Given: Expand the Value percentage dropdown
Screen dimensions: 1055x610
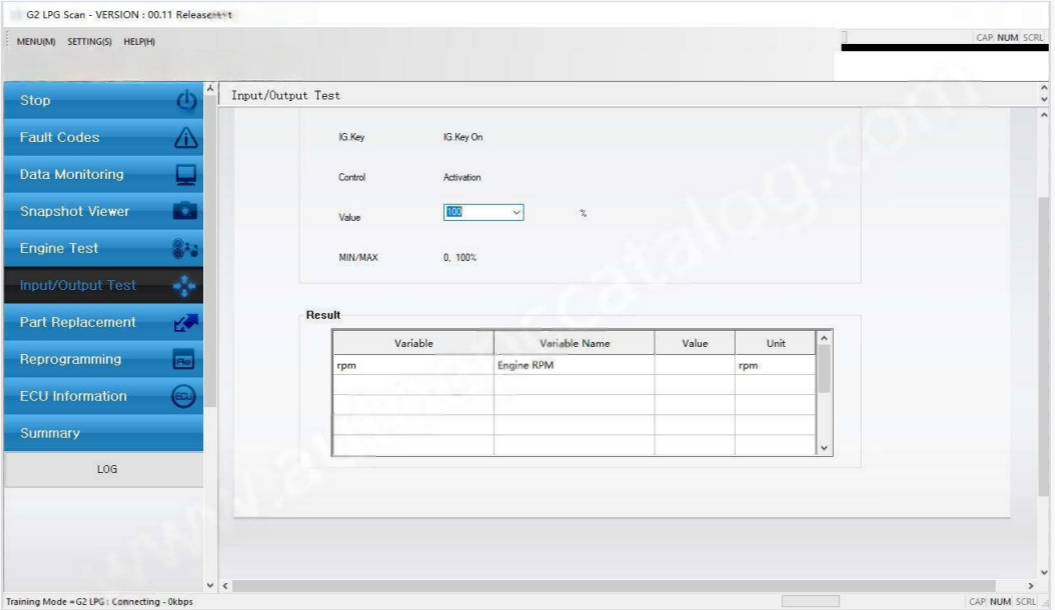Looking at the screenshot, I should coord(516,212).
